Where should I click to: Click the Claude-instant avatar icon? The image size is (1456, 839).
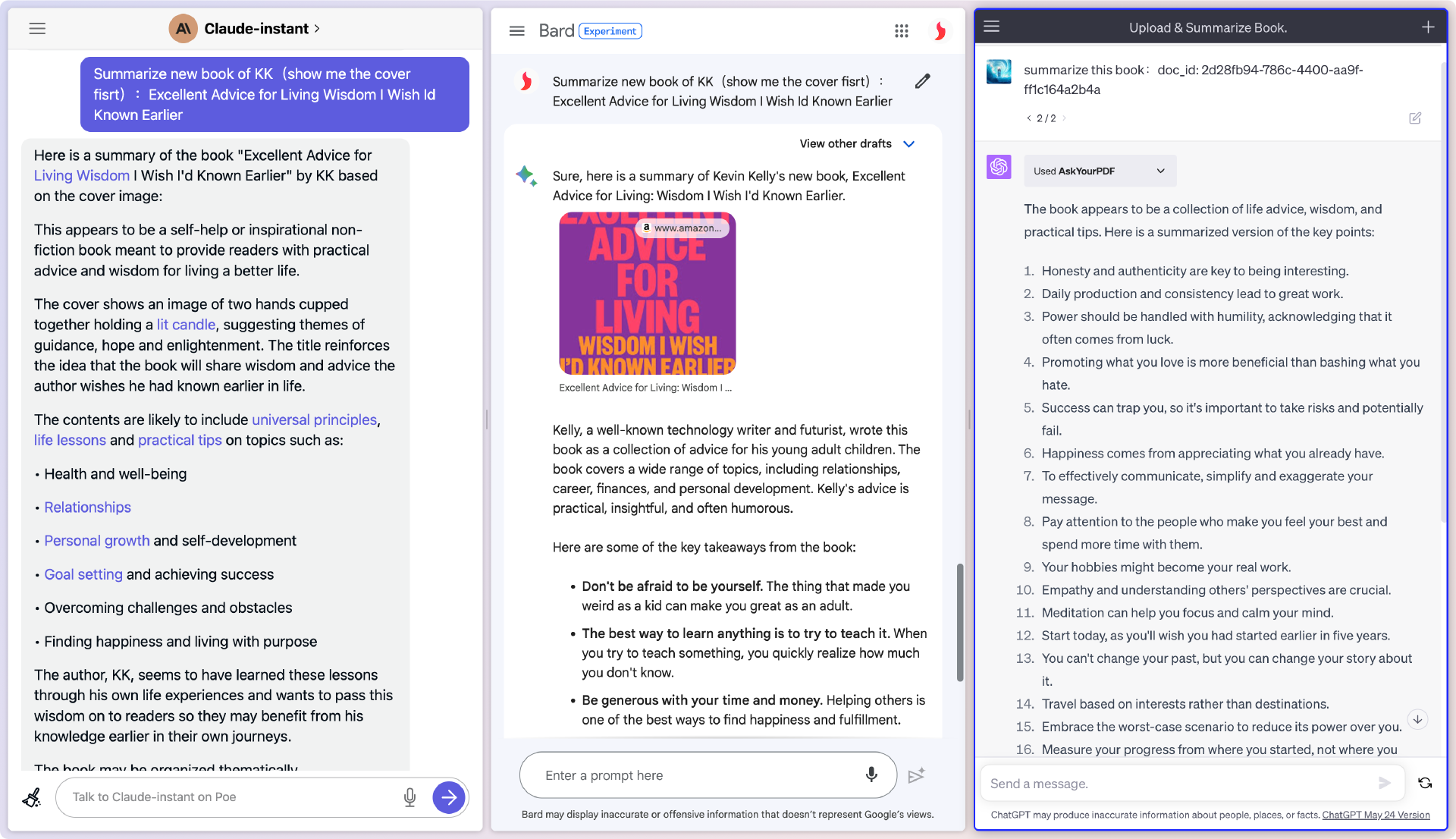tap(183, 29)
